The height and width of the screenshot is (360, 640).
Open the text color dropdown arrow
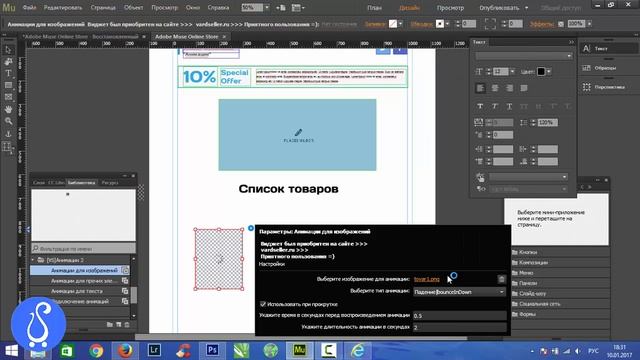coord(549,71)
